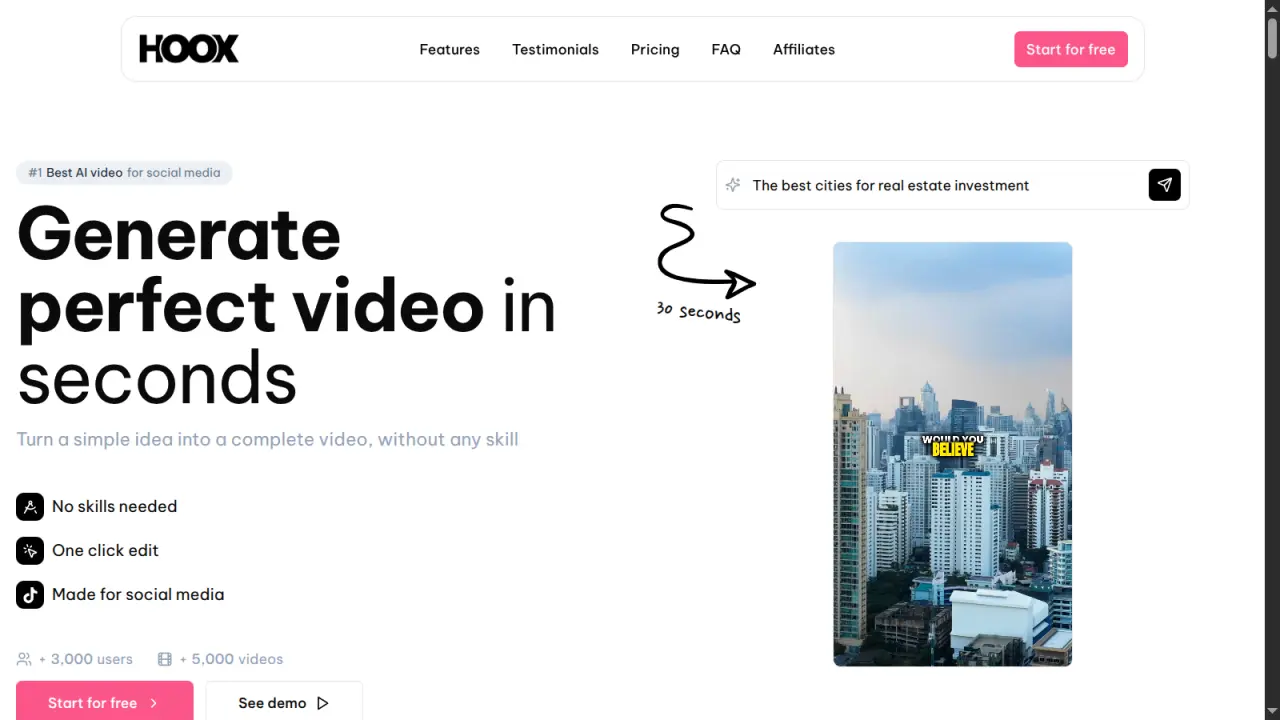Navigate to Testimonials
Viewport: 1280px width, 720px height.
[x=555, y=49]
